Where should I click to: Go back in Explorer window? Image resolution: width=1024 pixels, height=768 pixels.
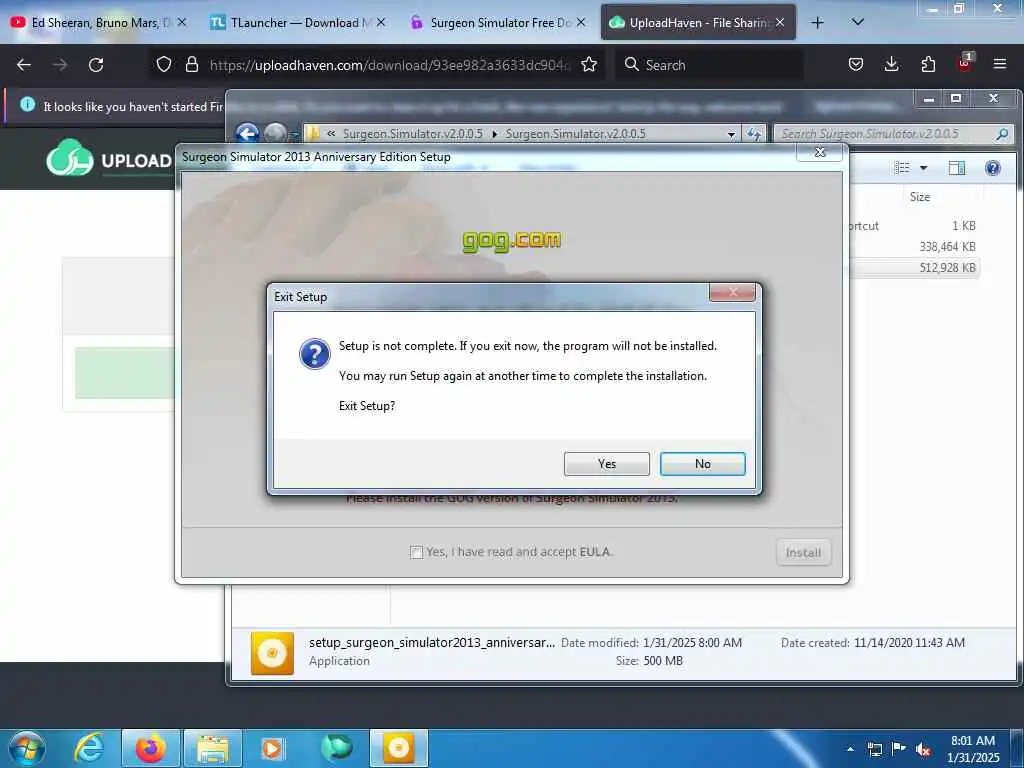pyautogui.click(x=248, y=133)
